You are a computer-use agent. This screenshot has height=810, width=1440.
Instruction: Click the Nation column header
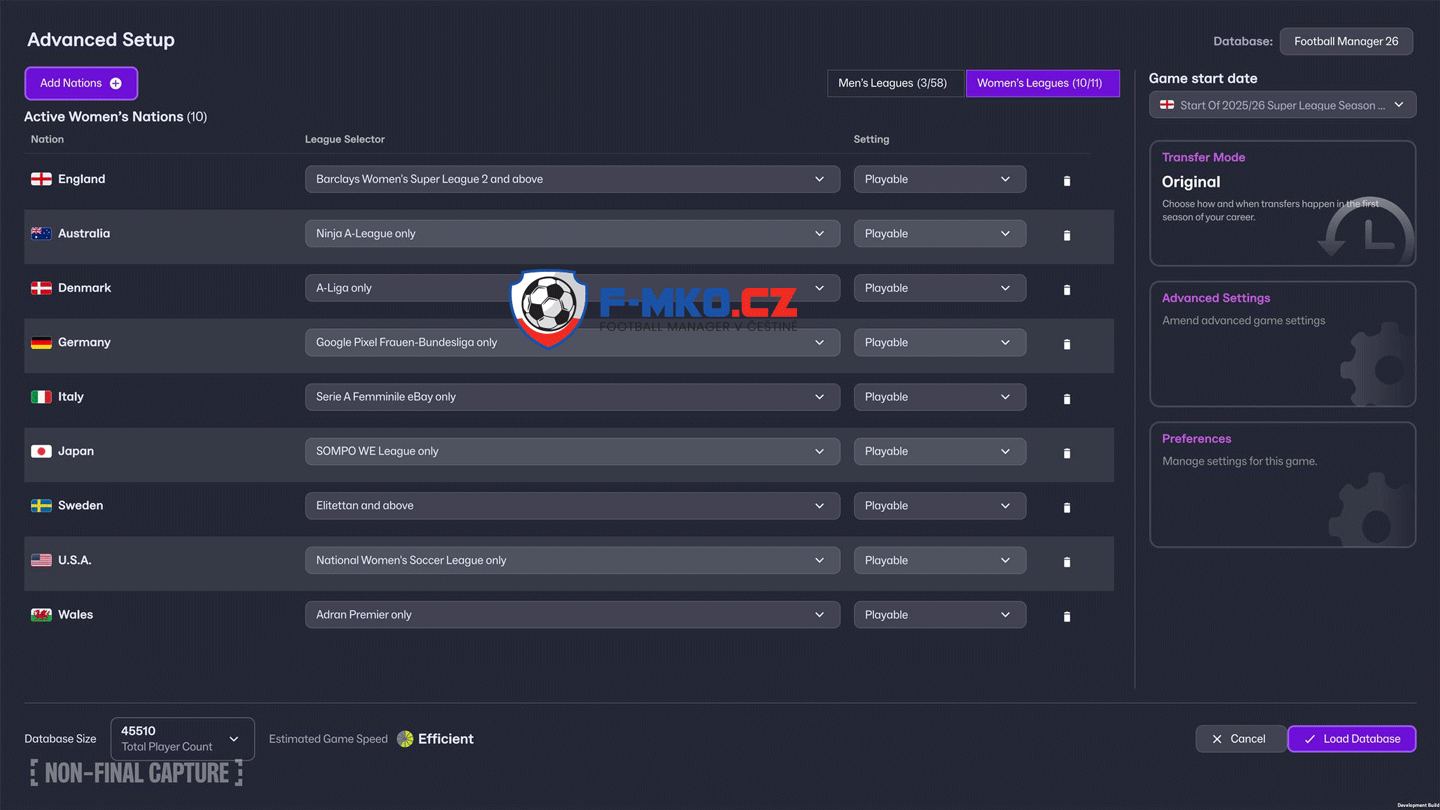tap(47, 139)
